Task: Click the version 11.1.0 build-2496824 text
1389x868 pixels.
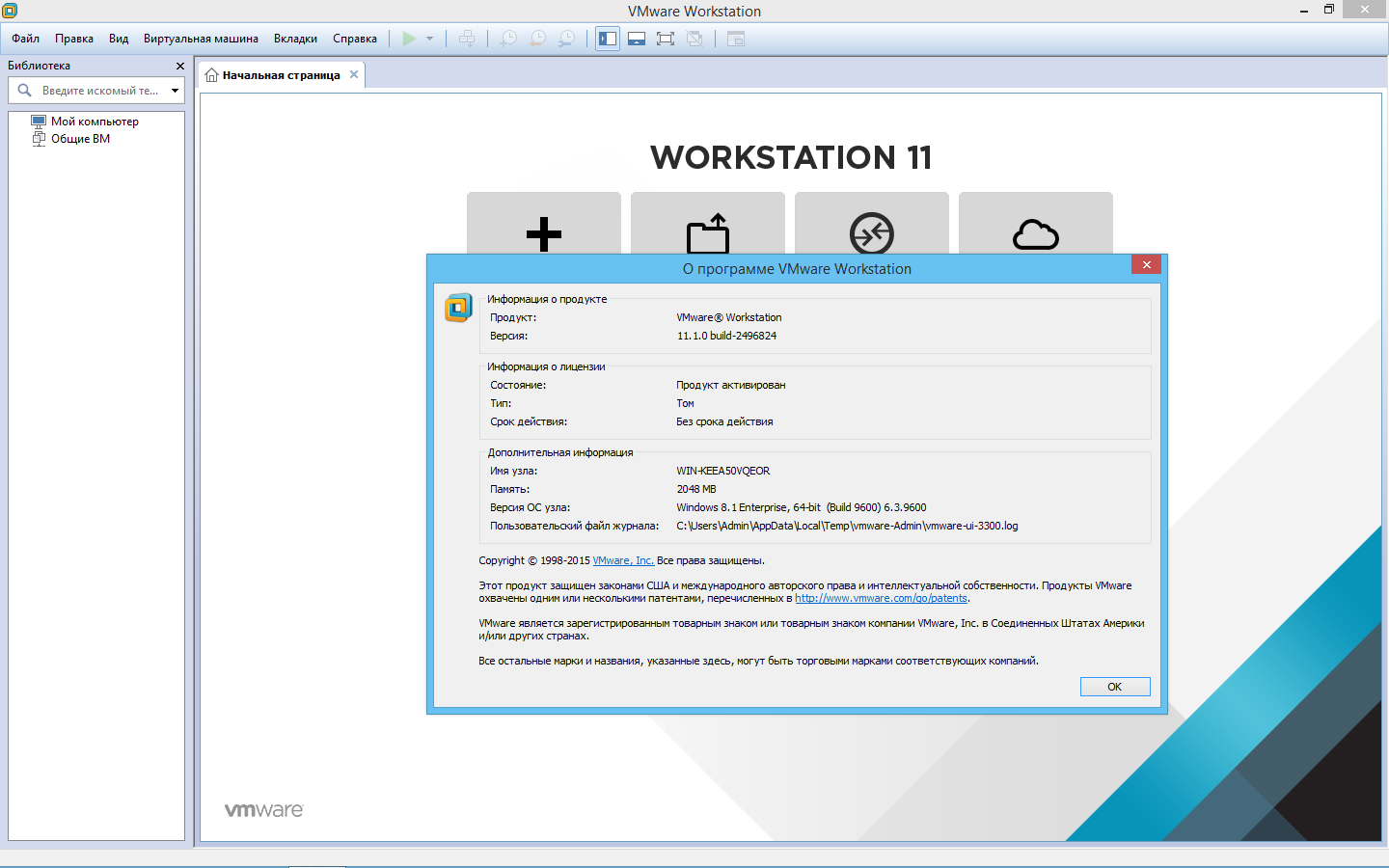Action: [726, 336]
